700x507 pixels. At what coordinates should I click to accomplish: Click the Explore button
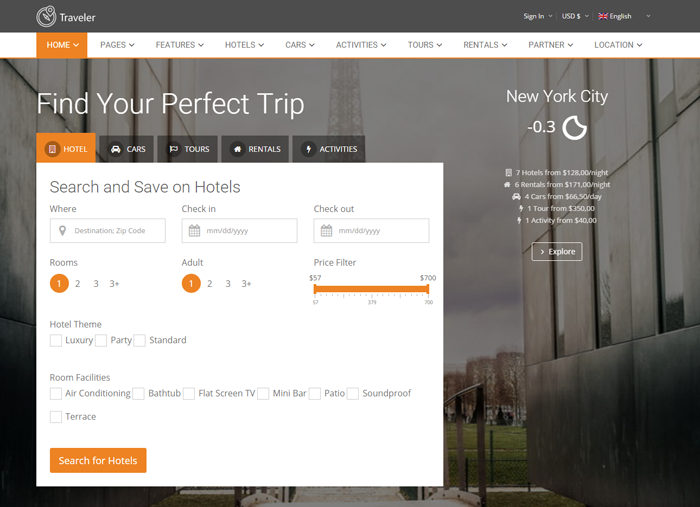pyautogui.click(x=557, y=252)
